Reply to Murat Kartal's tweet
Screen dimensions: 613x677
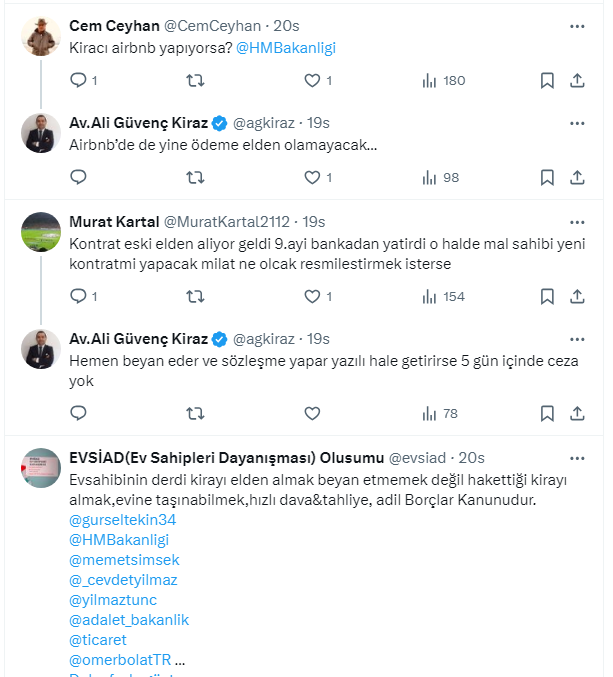point(79,296)
